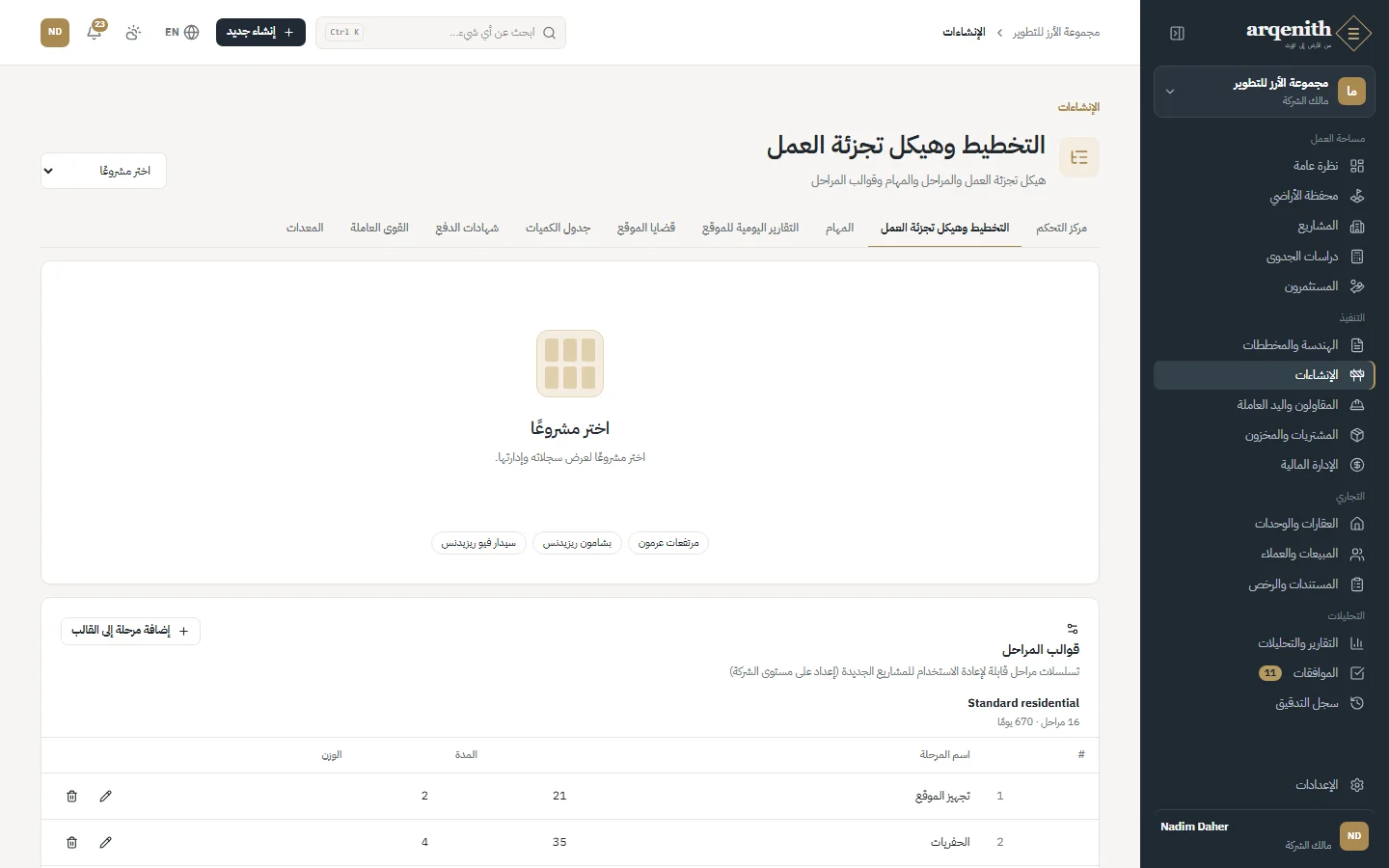Delete the تجهيز الموقع stage row
Image resolution: width=1389 pixels, height=868 pixels.
71,796
